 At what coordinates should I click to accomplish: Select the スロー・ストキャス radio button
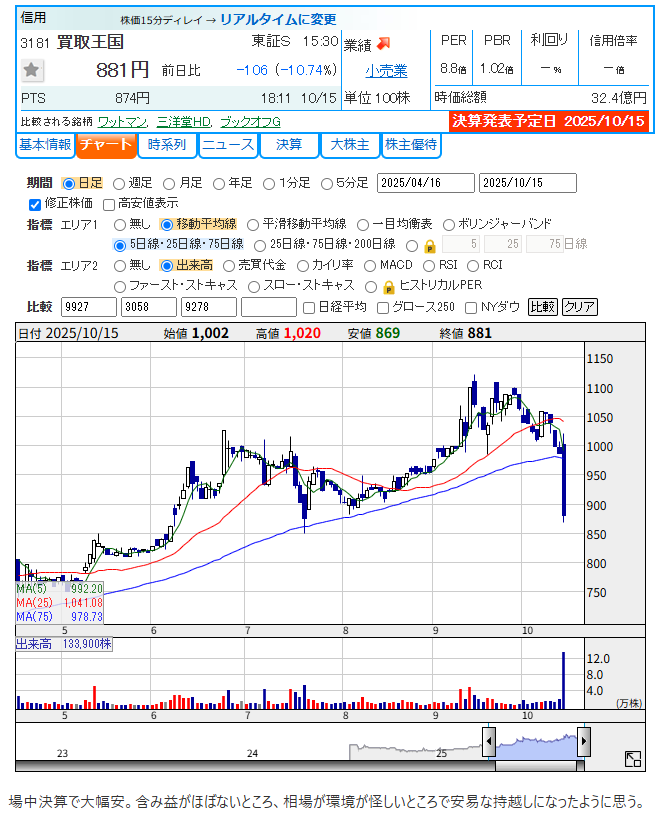click(254, 286)
